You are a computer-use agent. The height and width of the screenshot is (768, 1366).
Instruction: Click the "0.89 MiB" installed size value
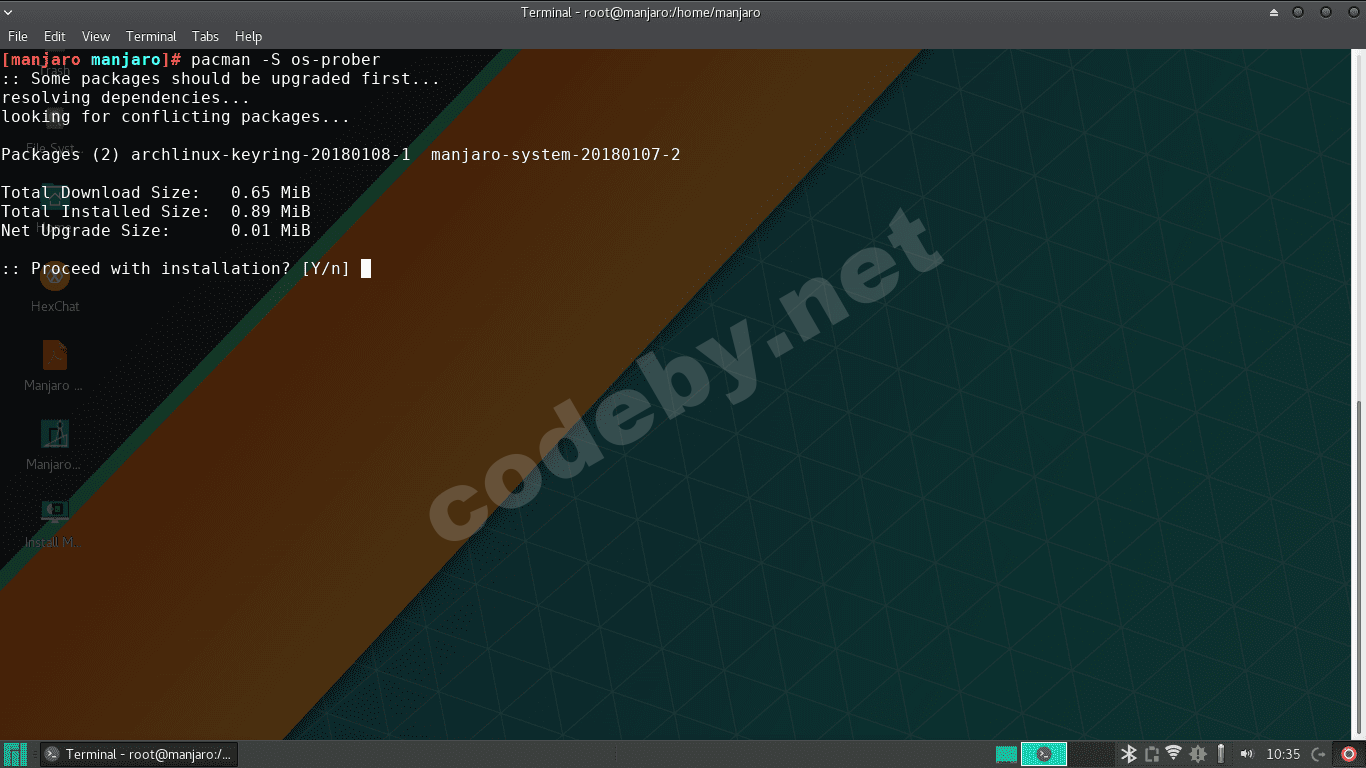point(271,211)
